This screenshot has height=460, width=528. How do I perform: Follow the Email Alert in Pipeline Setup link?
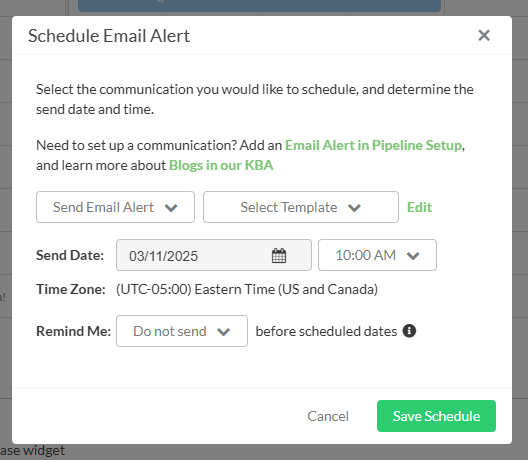(373, 145)
